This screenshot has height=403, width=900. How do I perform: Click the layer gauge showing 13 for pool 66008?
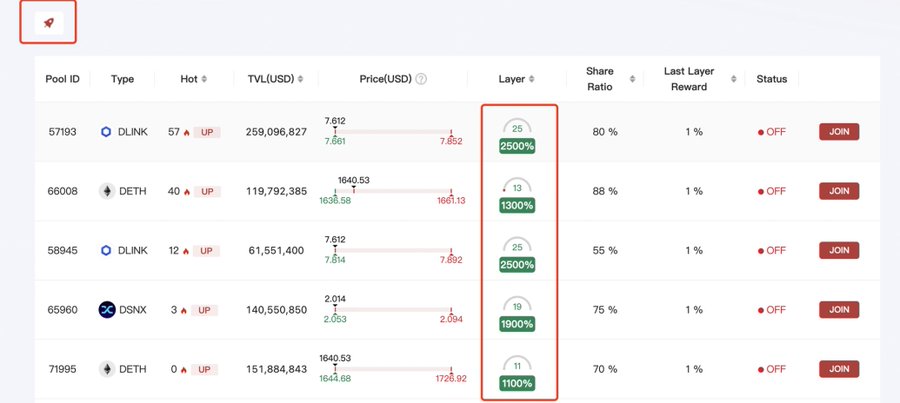517,187
